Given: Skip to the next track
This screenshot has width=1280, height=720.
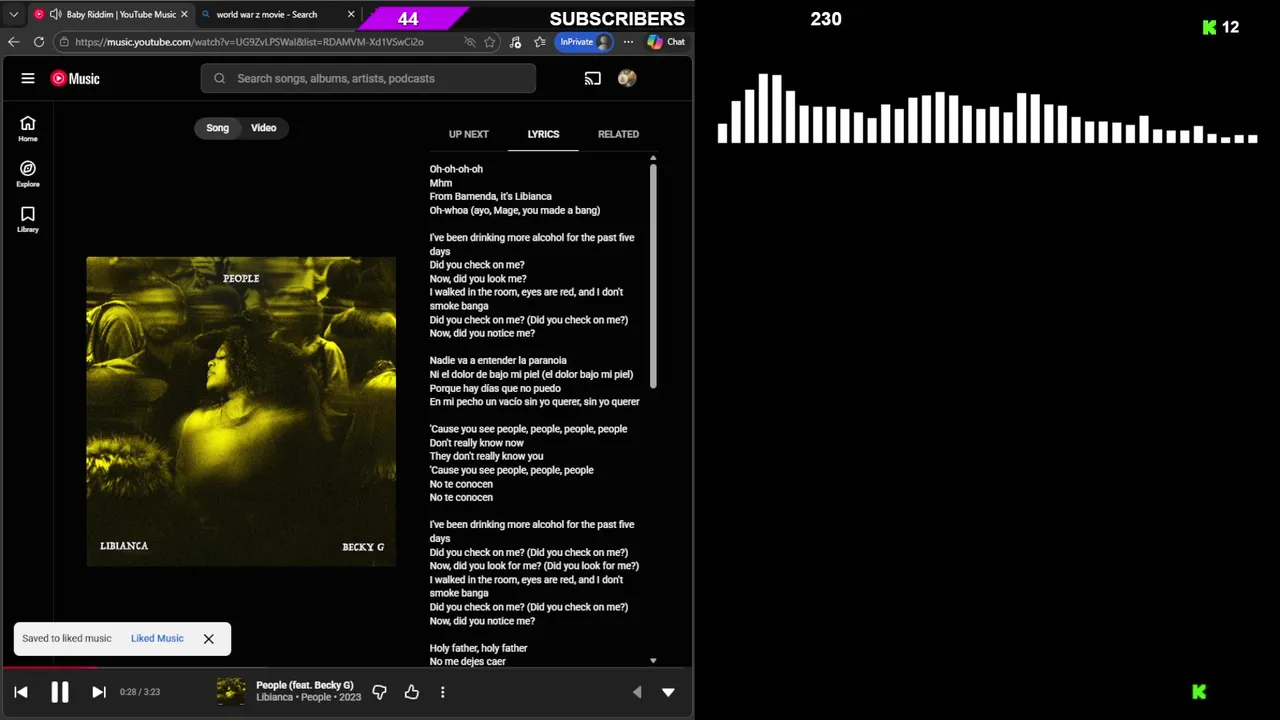Looking at the screenshot, I should 99,692.
